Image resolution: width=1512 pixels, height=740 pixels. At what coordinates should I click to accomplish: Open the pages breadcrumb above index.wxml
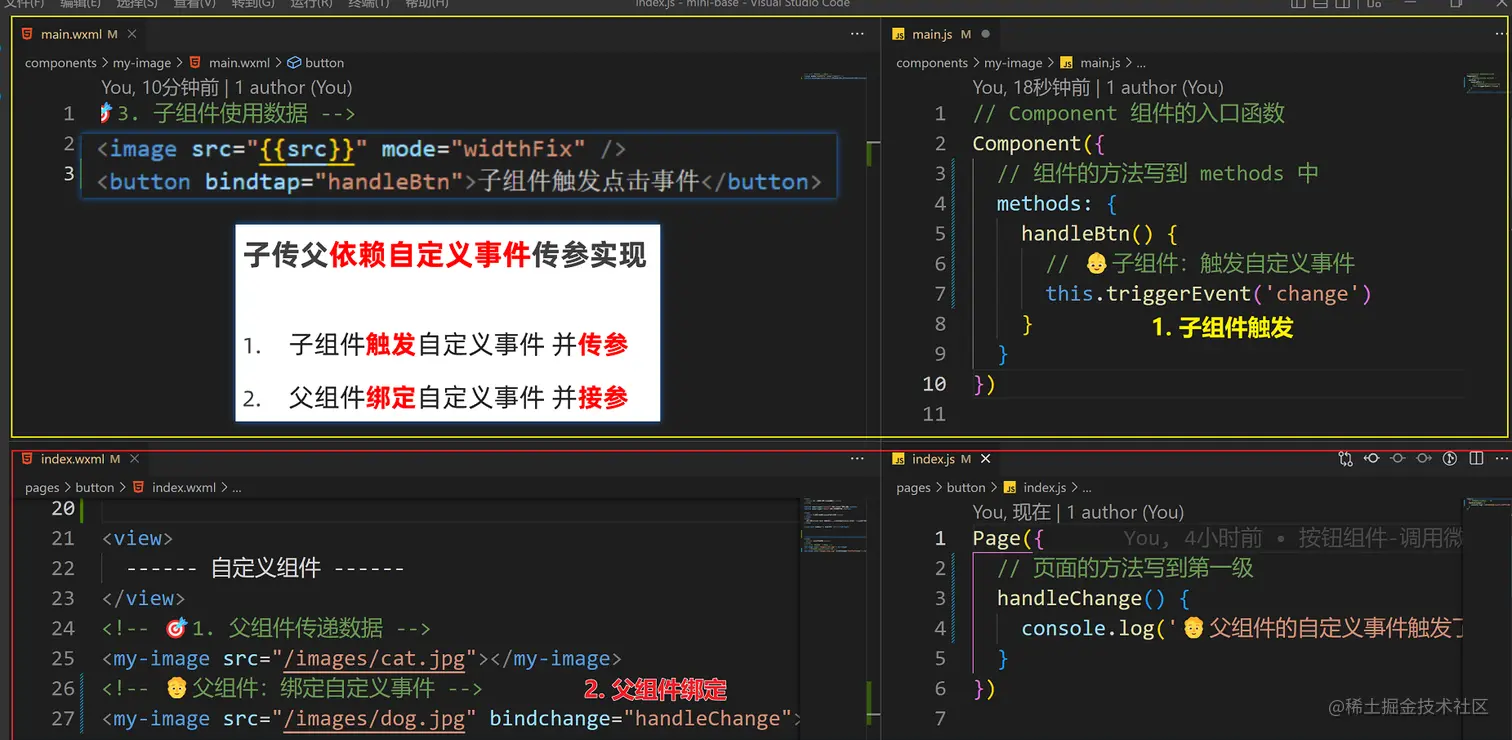(x=42, y=488)
